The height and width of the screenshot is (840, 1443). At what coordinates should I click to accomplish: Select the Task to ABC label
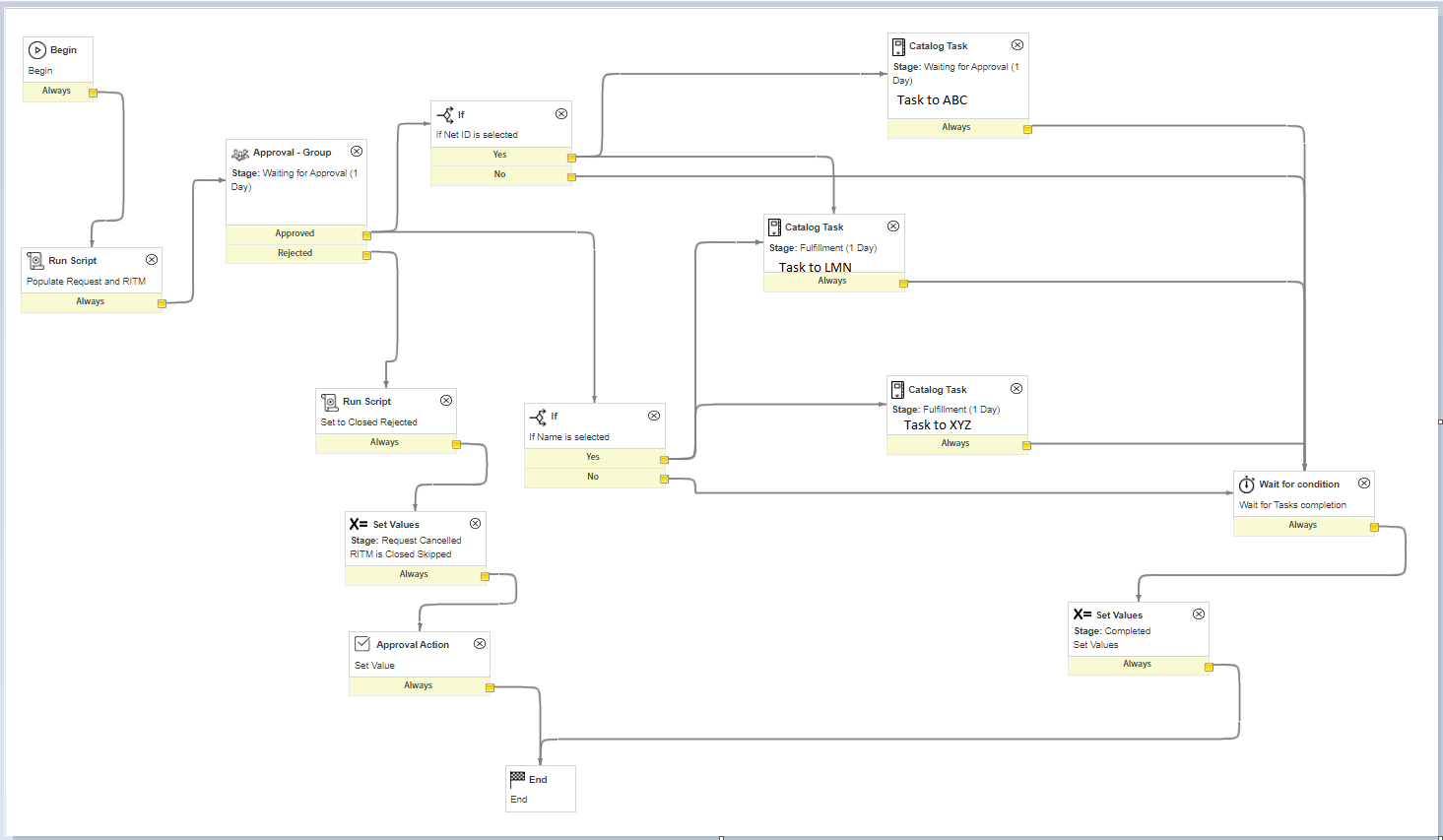[932, 100]
